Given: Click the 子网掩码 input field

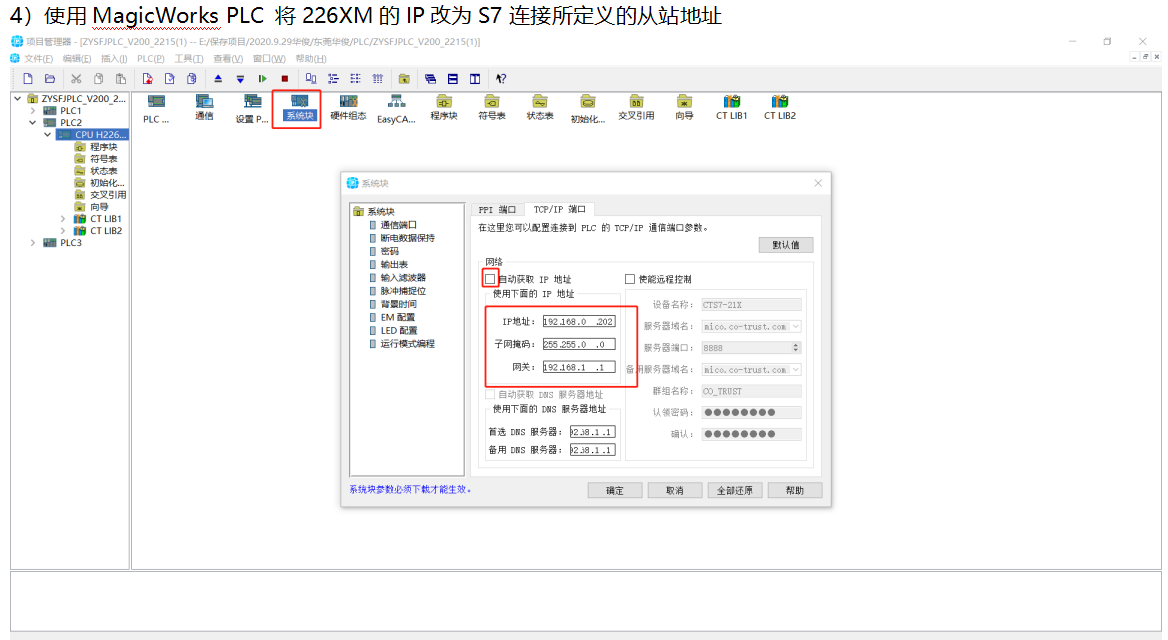Looking at the screenshot, I should 579,344.
